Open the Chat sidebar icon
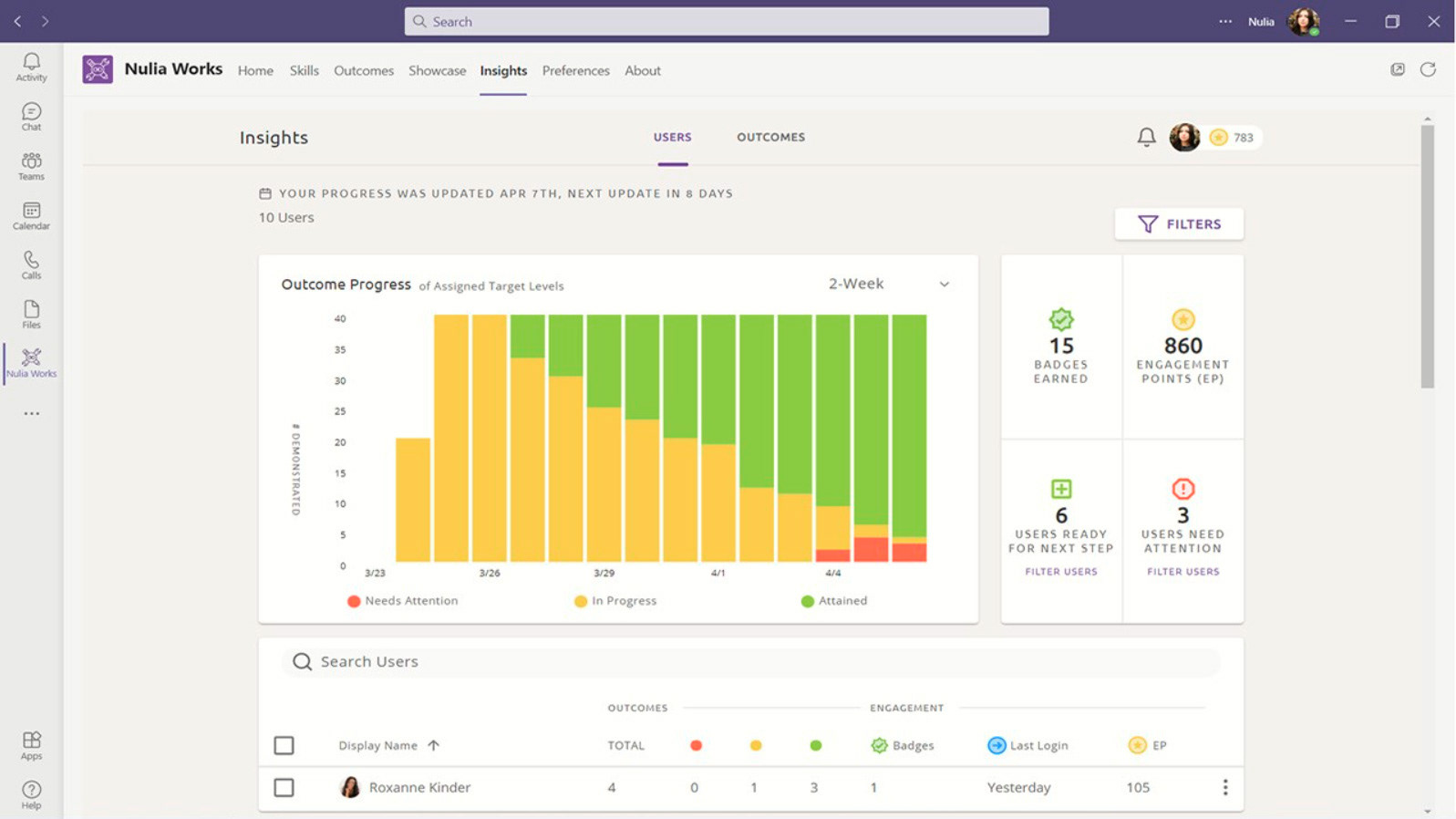Screen dimensions: 1456x819 tap(31, 117)
